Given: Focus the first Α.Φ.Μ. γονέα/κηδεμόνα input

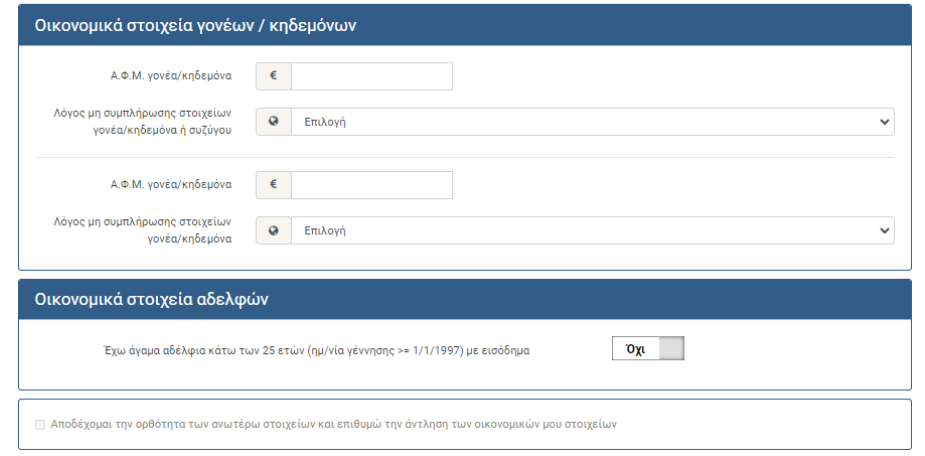Looking at the screenshot, I should pos(371,76).
